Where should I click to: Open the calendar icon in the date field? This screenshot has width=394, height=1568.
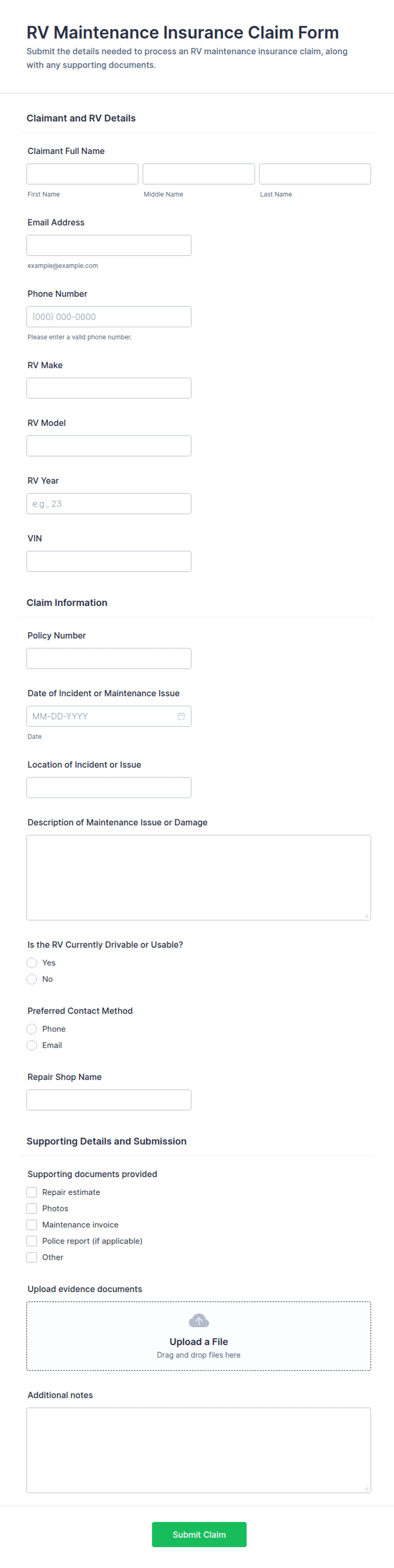tap(181, 716)
